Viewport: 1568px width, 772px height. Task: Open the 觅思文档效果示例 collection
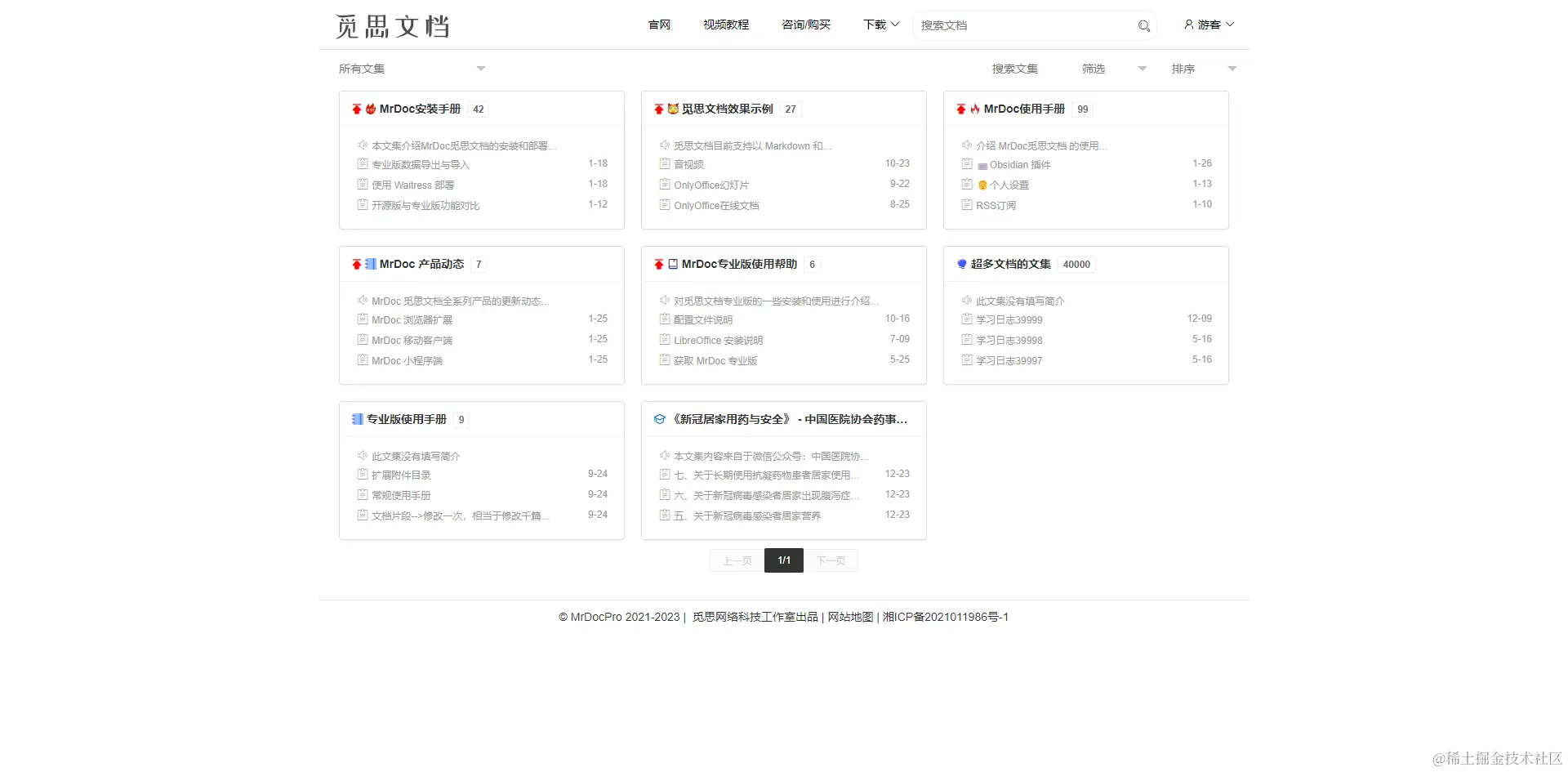click(x=728, y=109)
